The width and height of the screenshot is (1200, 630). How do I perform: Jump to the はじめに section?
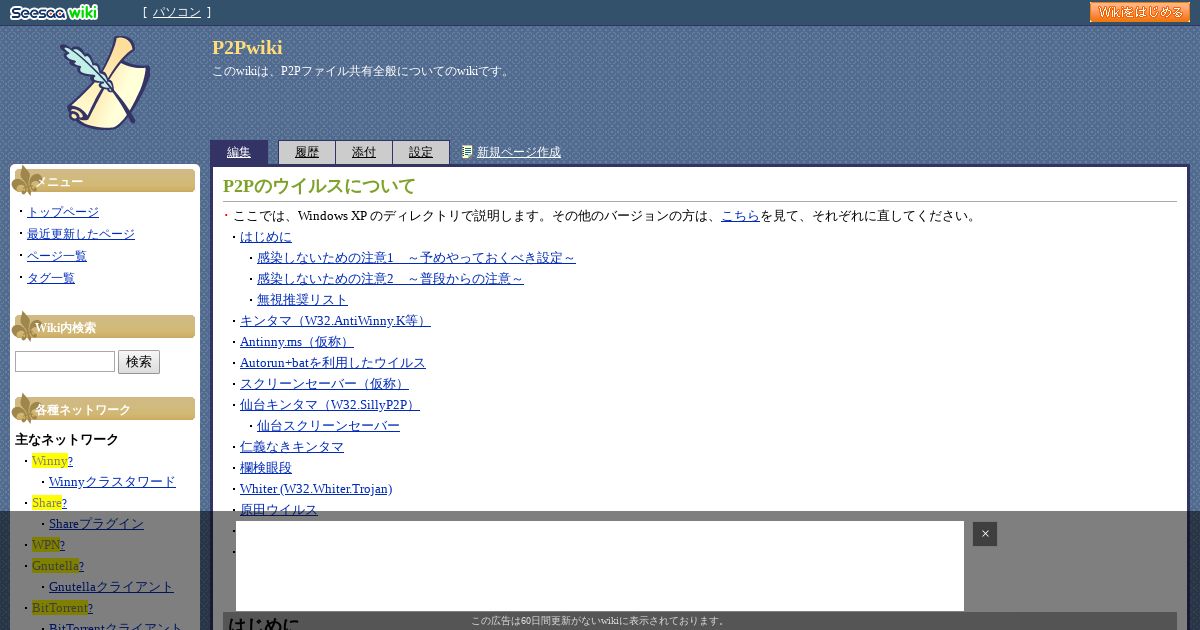click(x=266, y=237)
